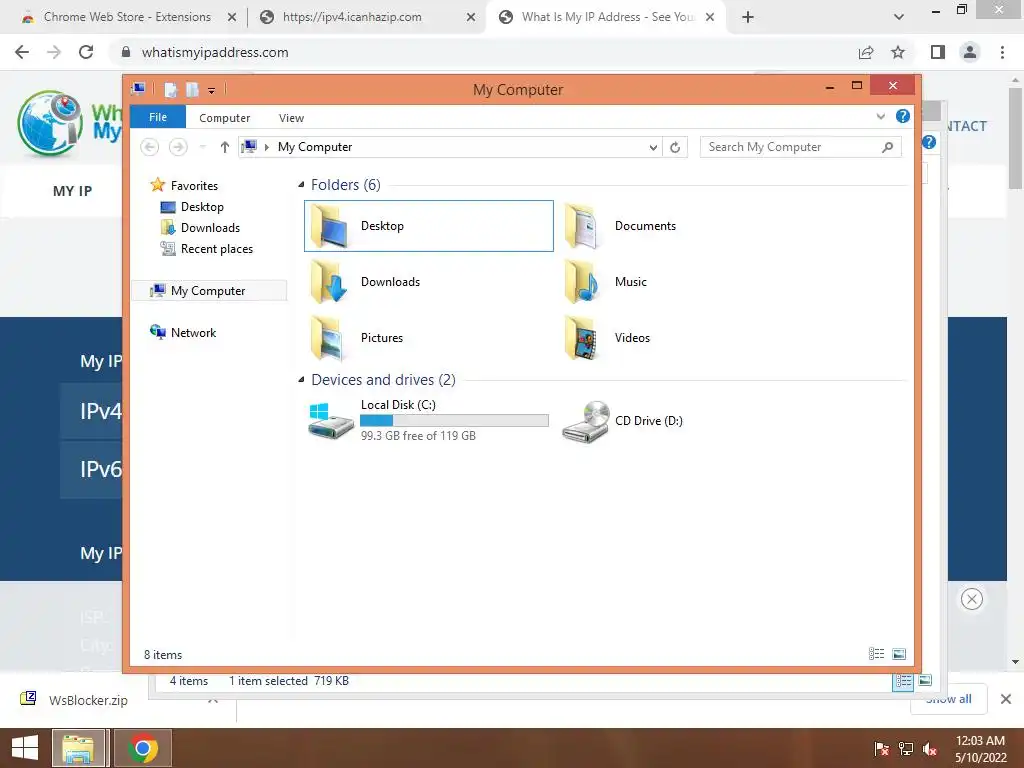Click Properties quick access toolbar icon
Image resolution: width=1024 pixels, height=768 pixels.
point(170,89)
